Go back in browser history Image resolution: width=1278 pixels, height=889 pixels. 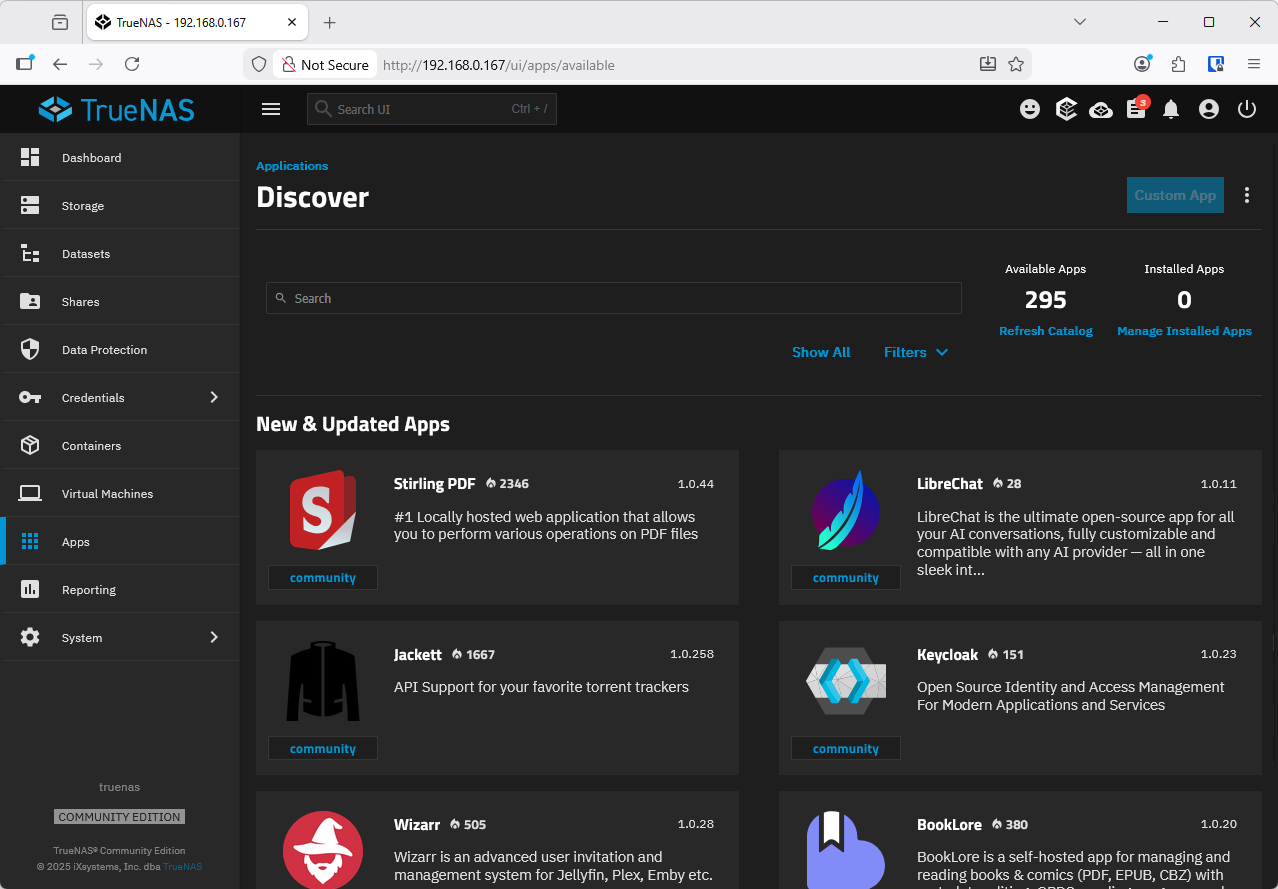click(x=60, y=64)
